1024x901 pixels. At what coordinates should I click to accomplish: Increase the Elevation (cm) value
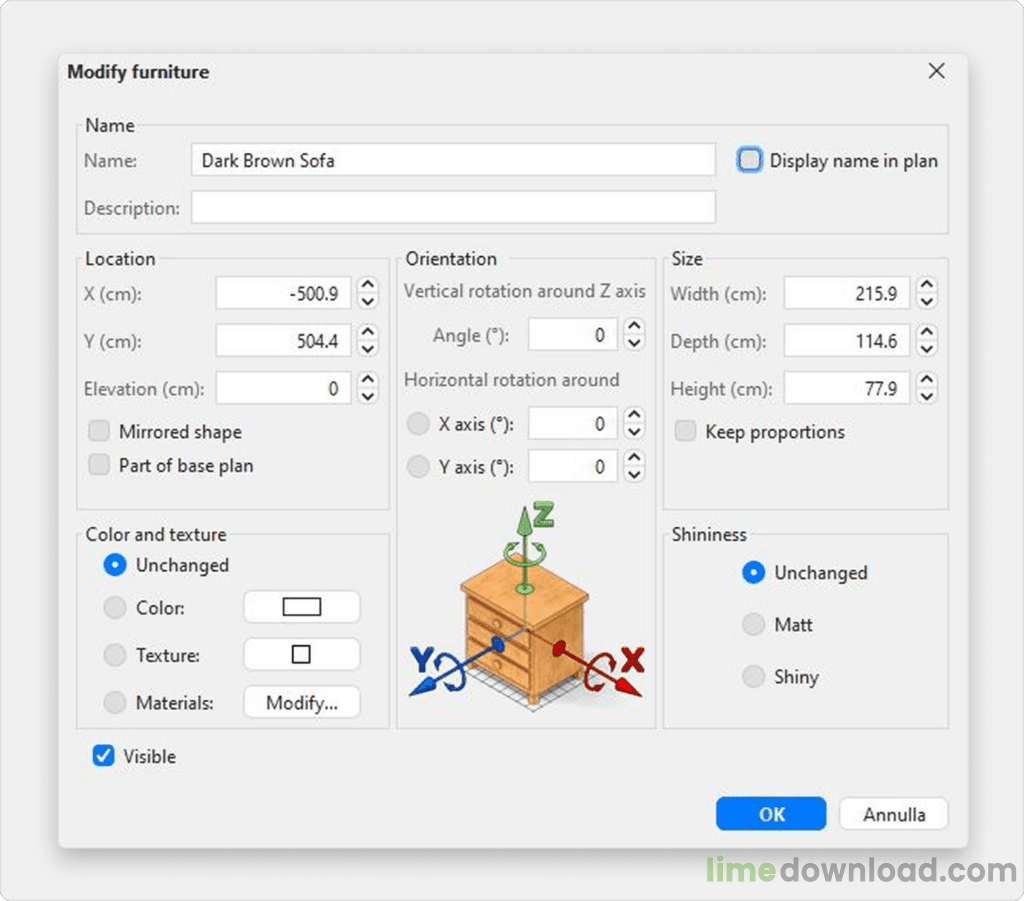pos(368,380)
